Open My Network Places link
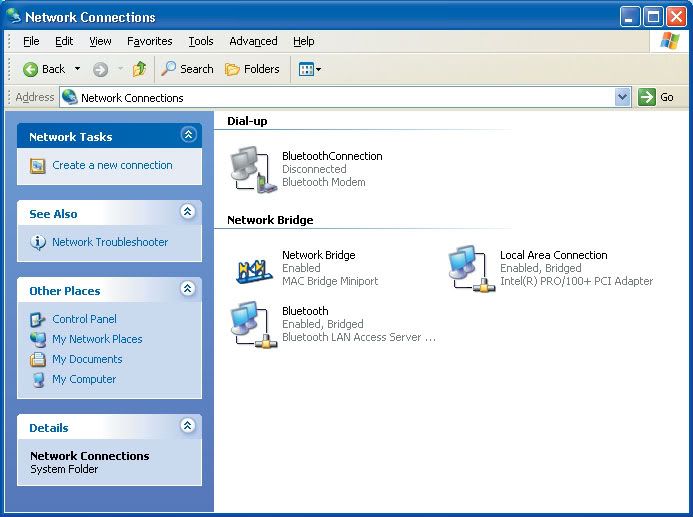The image size is (693, 517). click(x=97, y=339)
